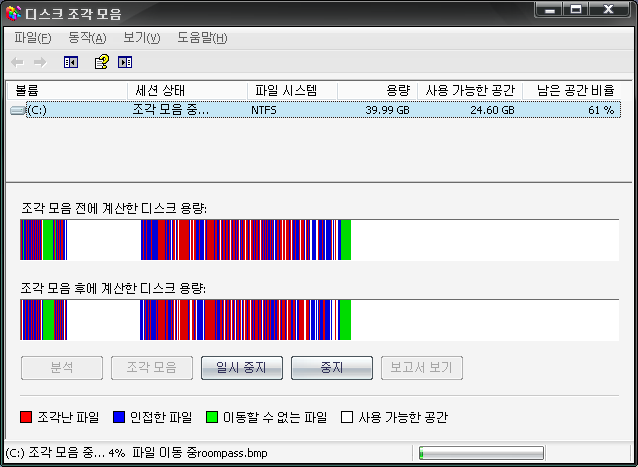Sort by the 볼륨 column header
The image size is (638, 467).
pos(66,90)
